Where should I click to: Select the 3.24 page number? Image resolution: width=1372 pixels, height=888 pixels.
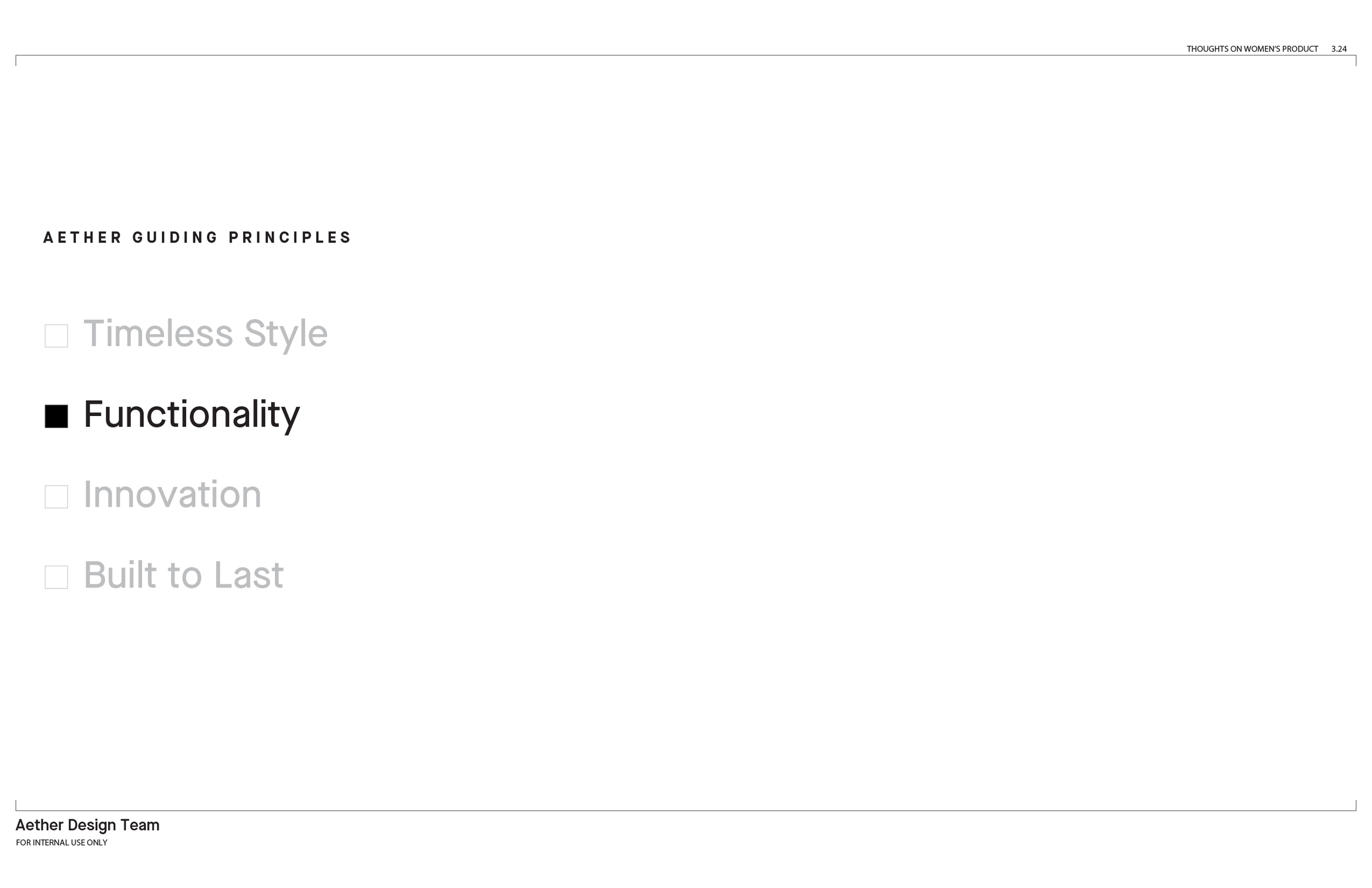click(1339, 49)
